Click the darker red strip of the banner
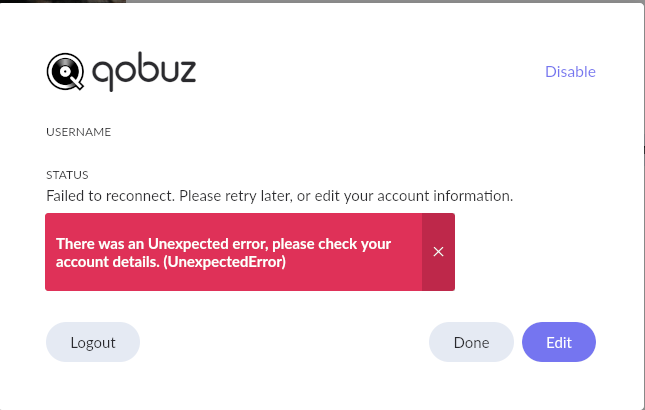 pos(438,252)
